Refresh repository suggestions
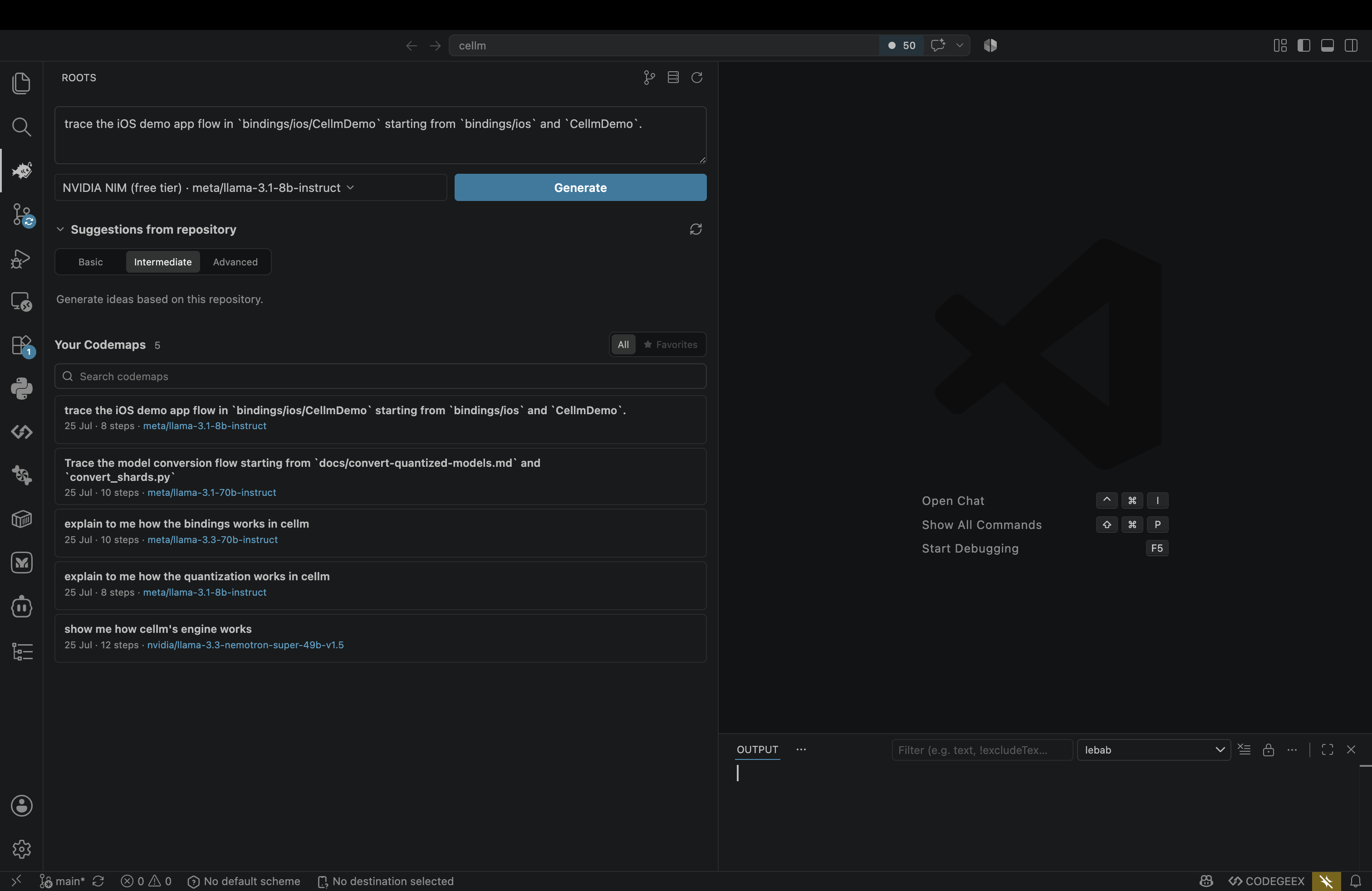 tap(696, 230)
